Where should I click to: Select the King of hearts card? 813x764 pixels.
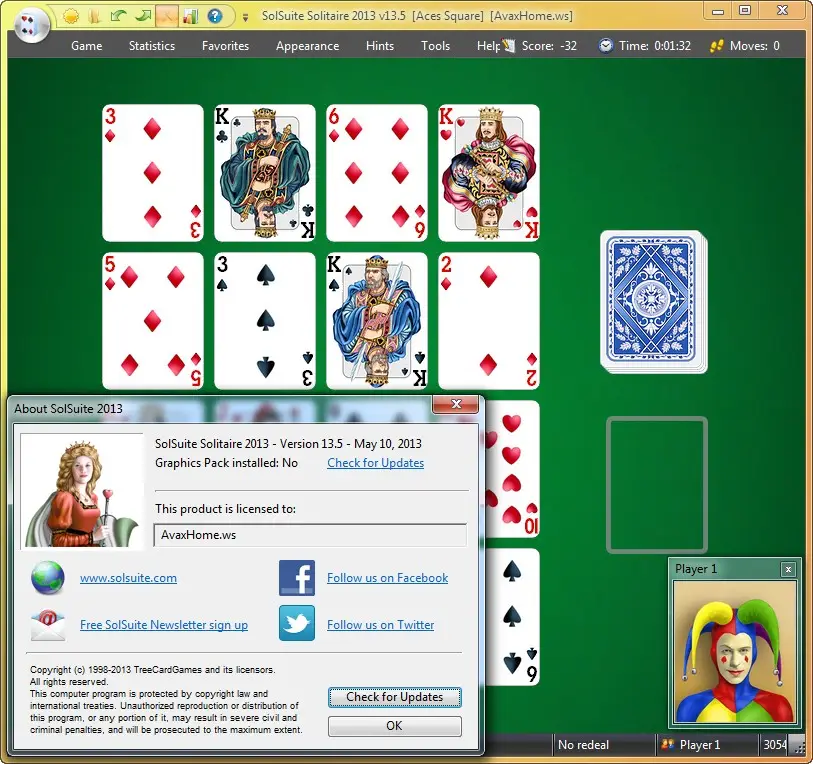coord(489,173)
